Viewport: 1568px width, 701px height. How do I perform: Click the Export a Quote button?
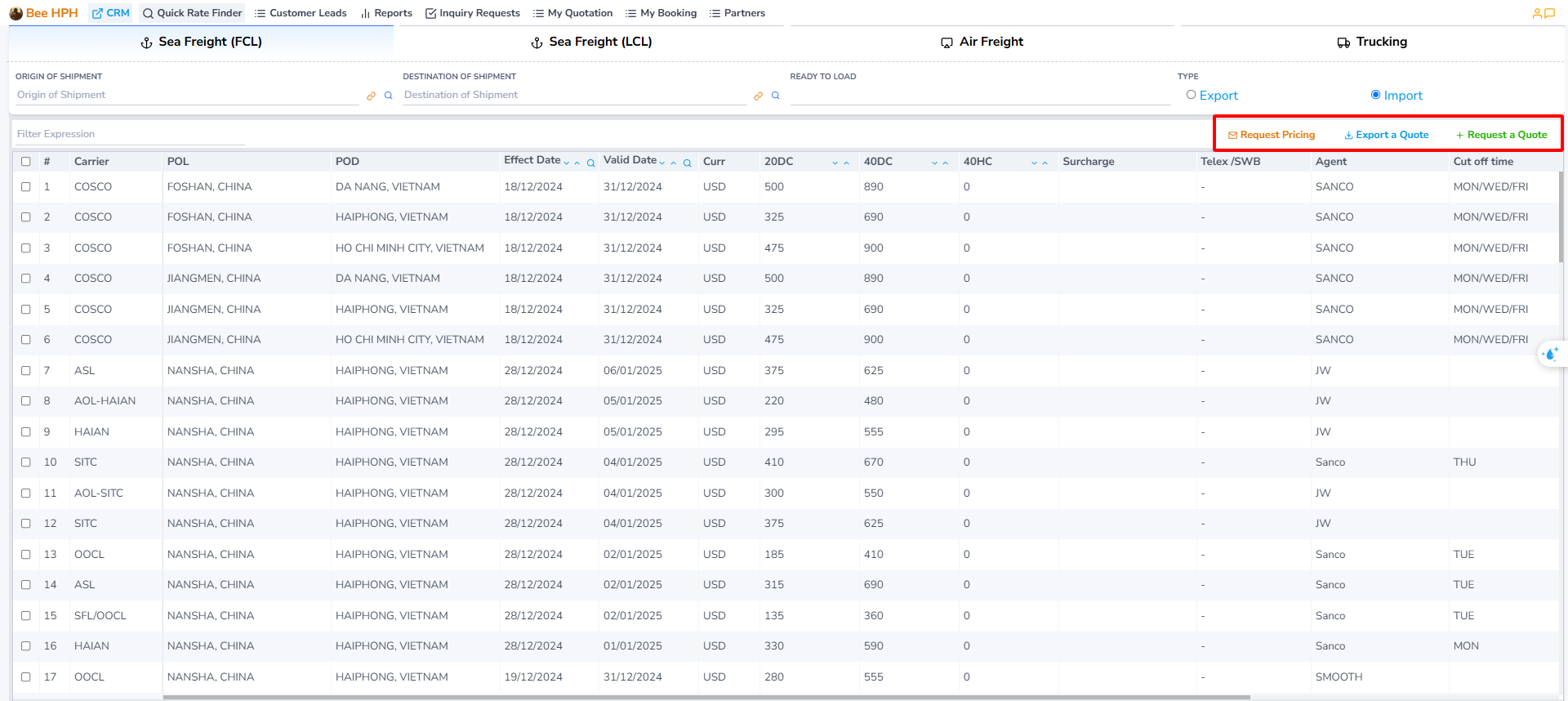1386,135
